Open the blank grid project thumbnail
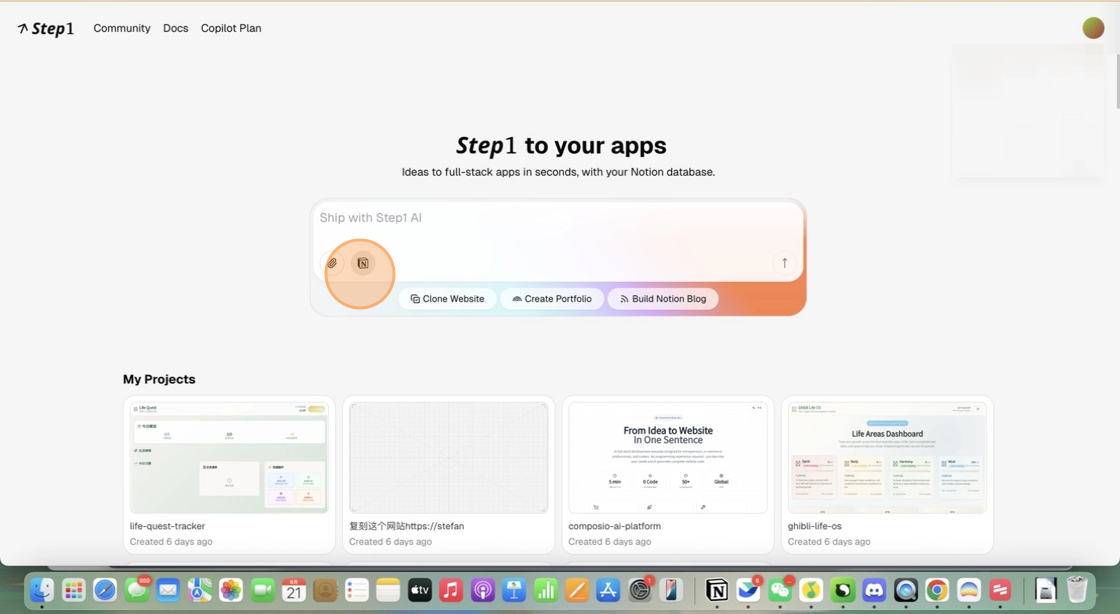 [x=449, y=458]
